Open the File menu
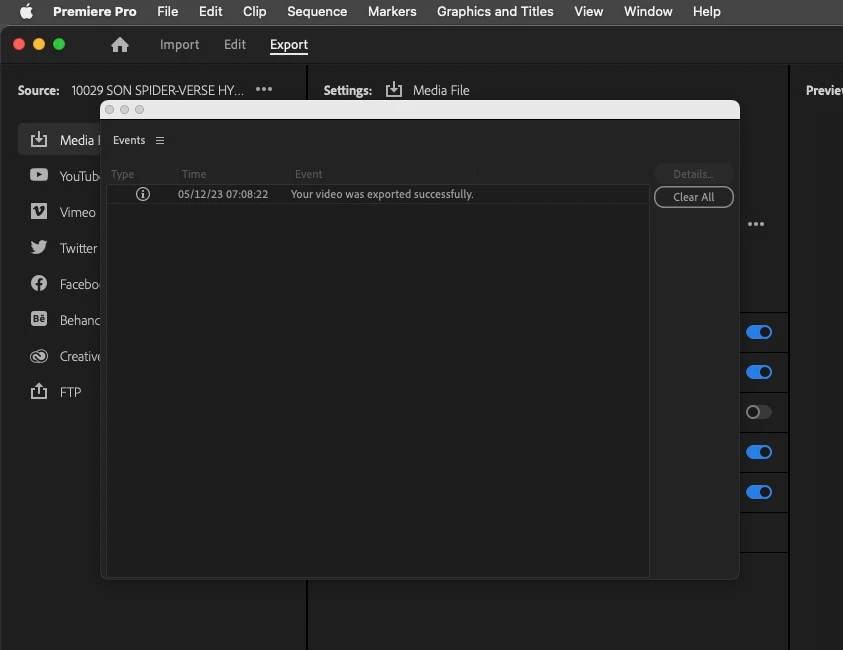 click(x=168, y=11)
